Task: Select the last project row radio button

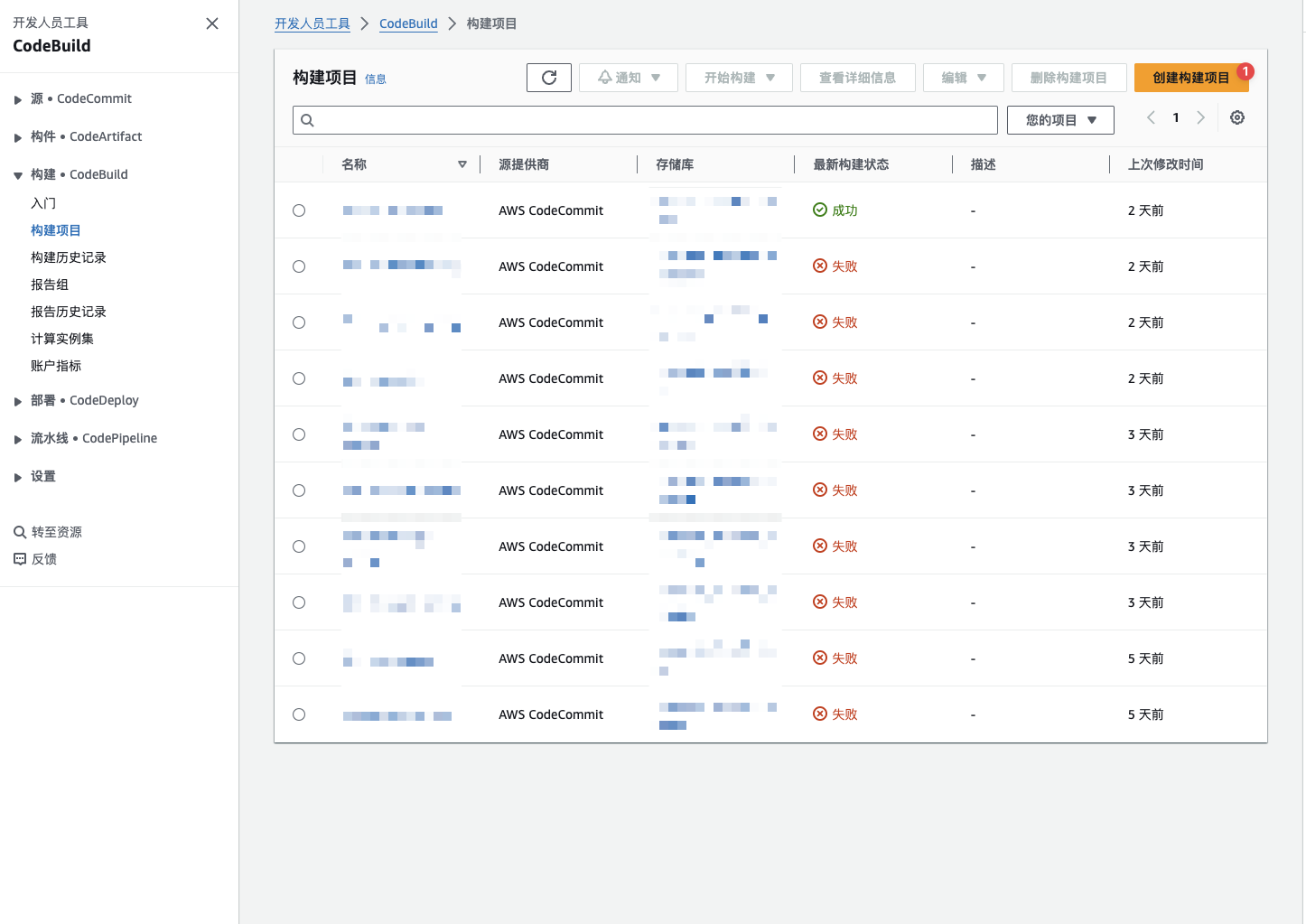Action: pos(299,714)
